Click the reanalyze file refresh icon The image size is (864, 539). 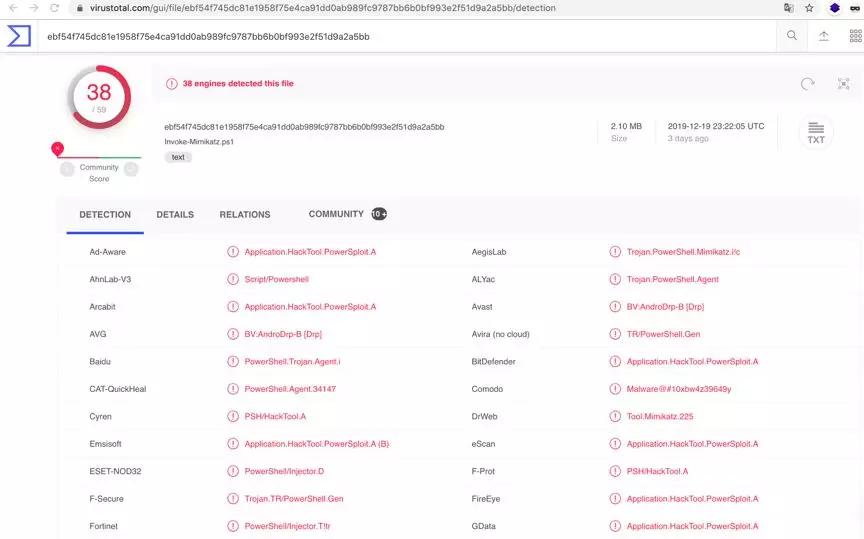point(807,84)
